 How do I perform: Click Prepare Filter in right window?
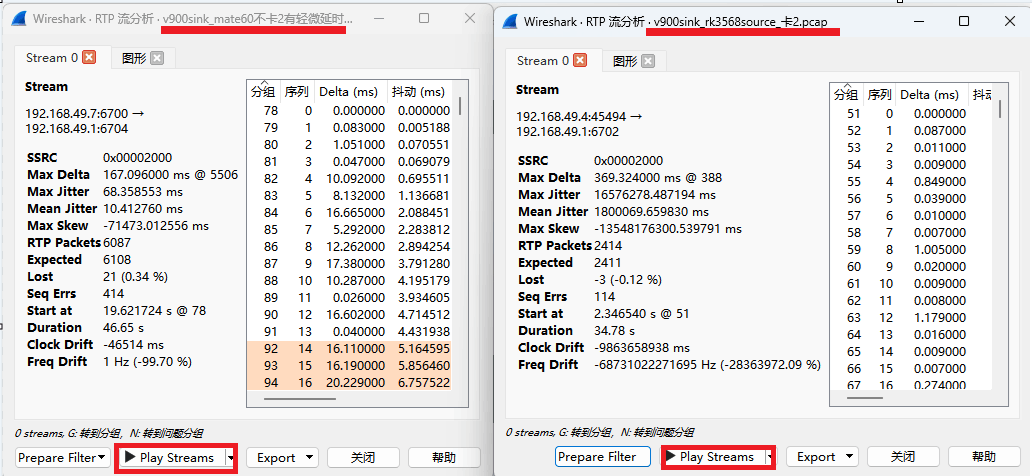point(603,456)
